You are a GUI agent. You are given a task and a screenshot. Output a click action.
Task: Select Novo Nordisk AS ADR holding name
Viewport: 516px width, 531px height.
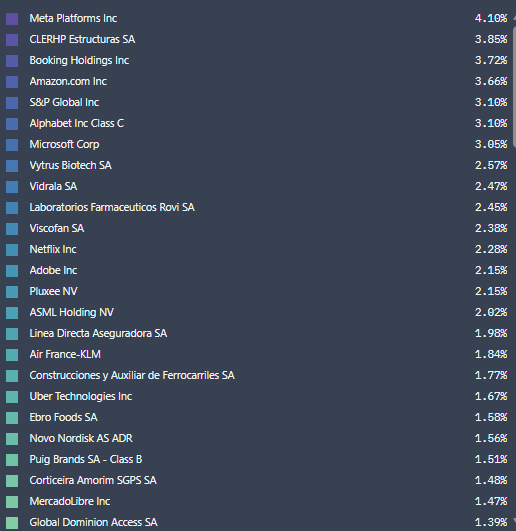click(x=81, y=438)
